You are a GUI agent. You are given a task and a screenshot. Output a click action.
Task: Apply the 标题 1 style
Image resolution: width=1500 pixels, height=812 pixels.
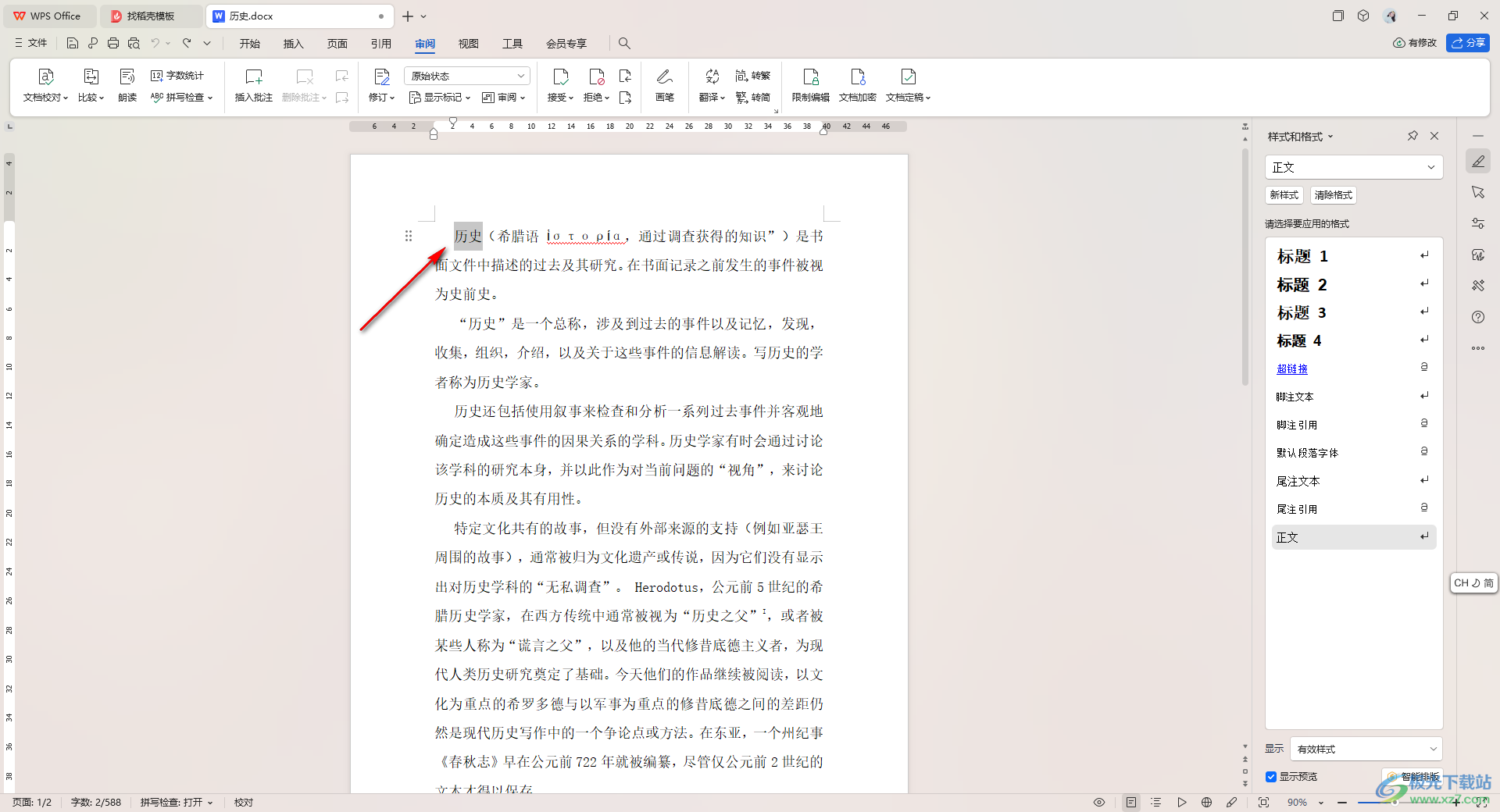(x=1353, y=256)
